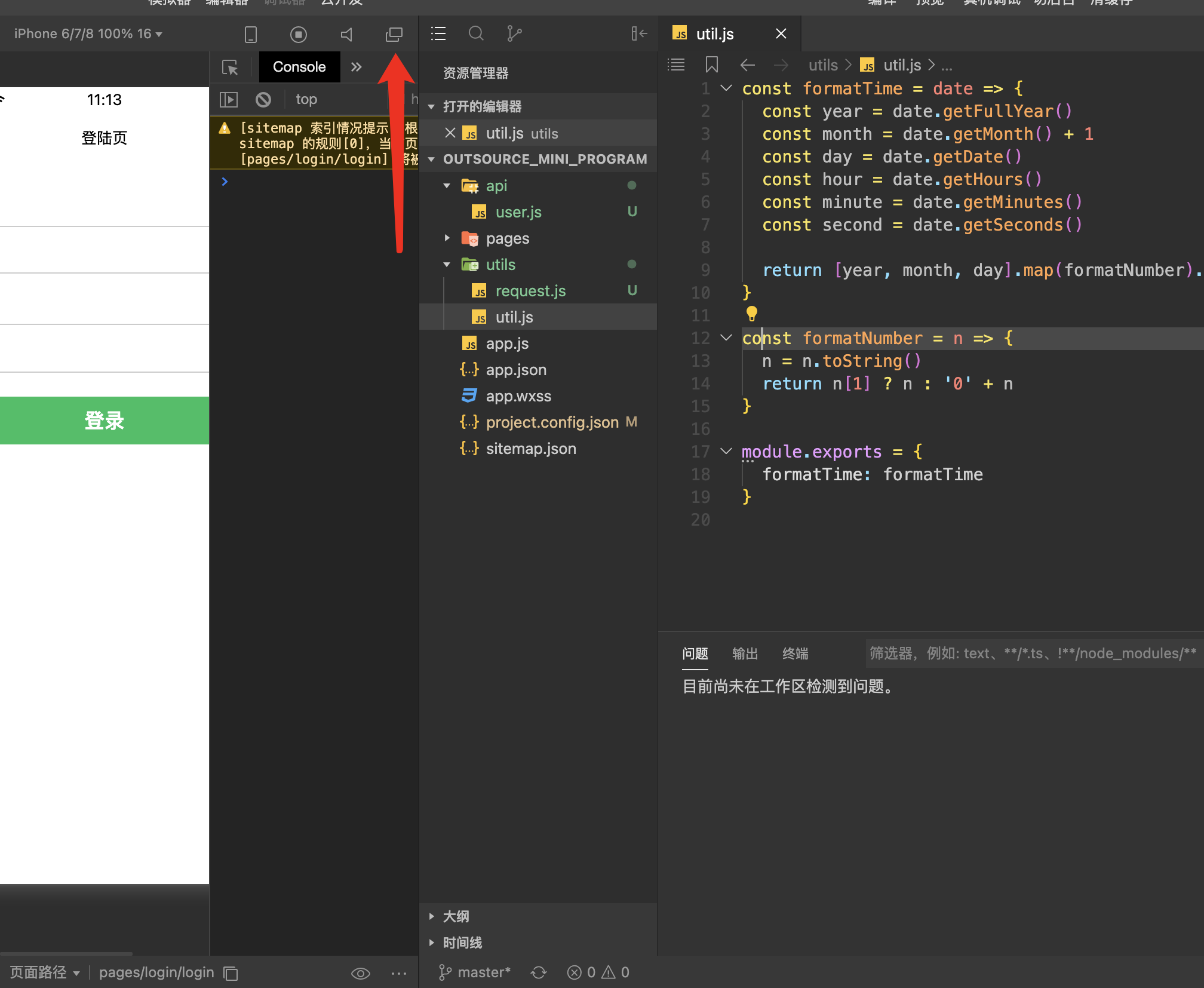Click the collapse sidebar panel icon
1204x988 pixels.
pos(639,33)
